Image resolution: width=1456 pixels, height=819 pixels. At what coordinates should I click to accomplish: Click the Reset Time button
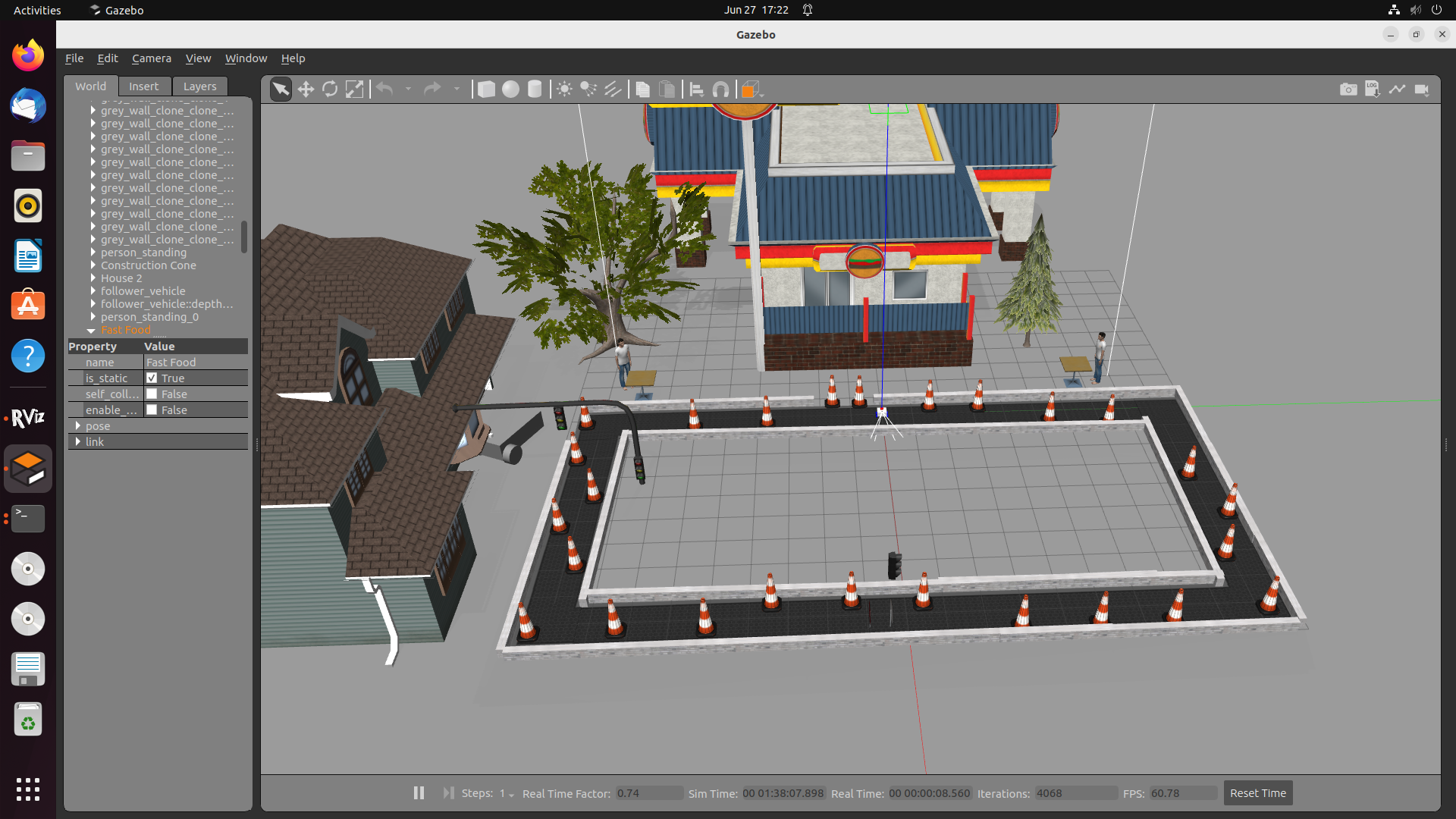[1257, 792]
